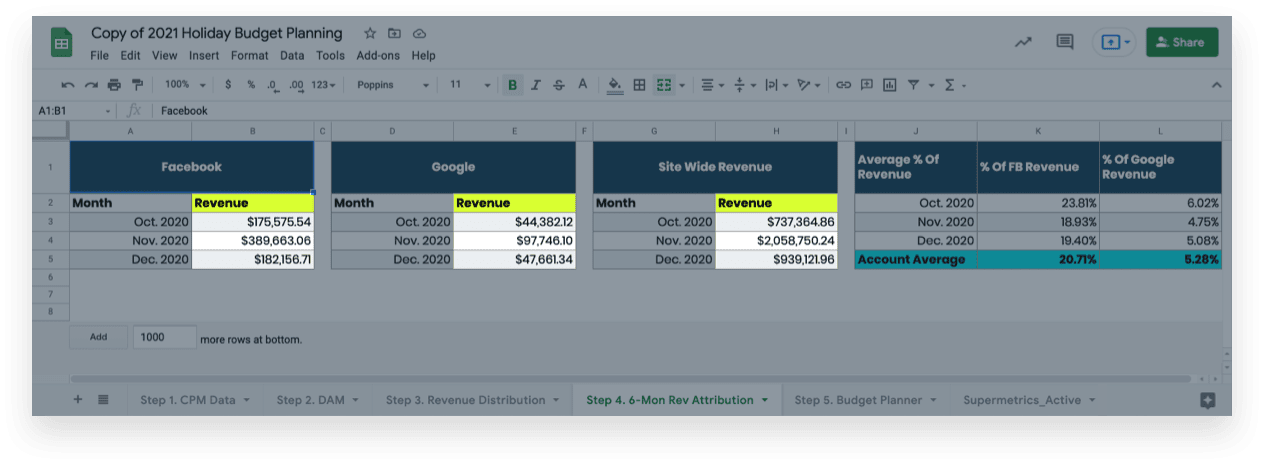This screenshot has height=464, width=1264.
Task: Click the rows count input field
Action: point(164,337)
